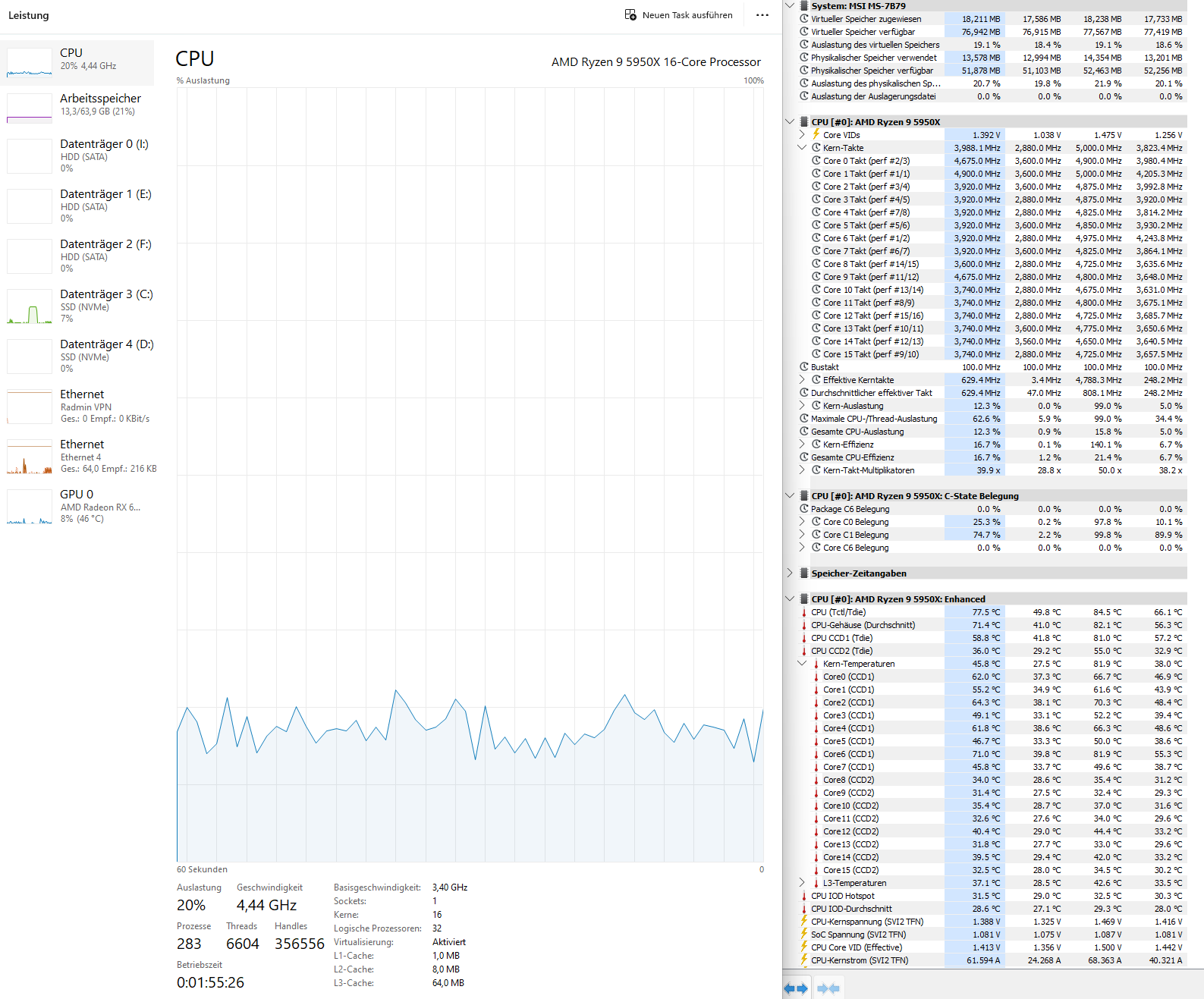This screenshot has height=999, width=1204.
Task: Click the clock icon beside Core 0 Takt
Action: 816,161
